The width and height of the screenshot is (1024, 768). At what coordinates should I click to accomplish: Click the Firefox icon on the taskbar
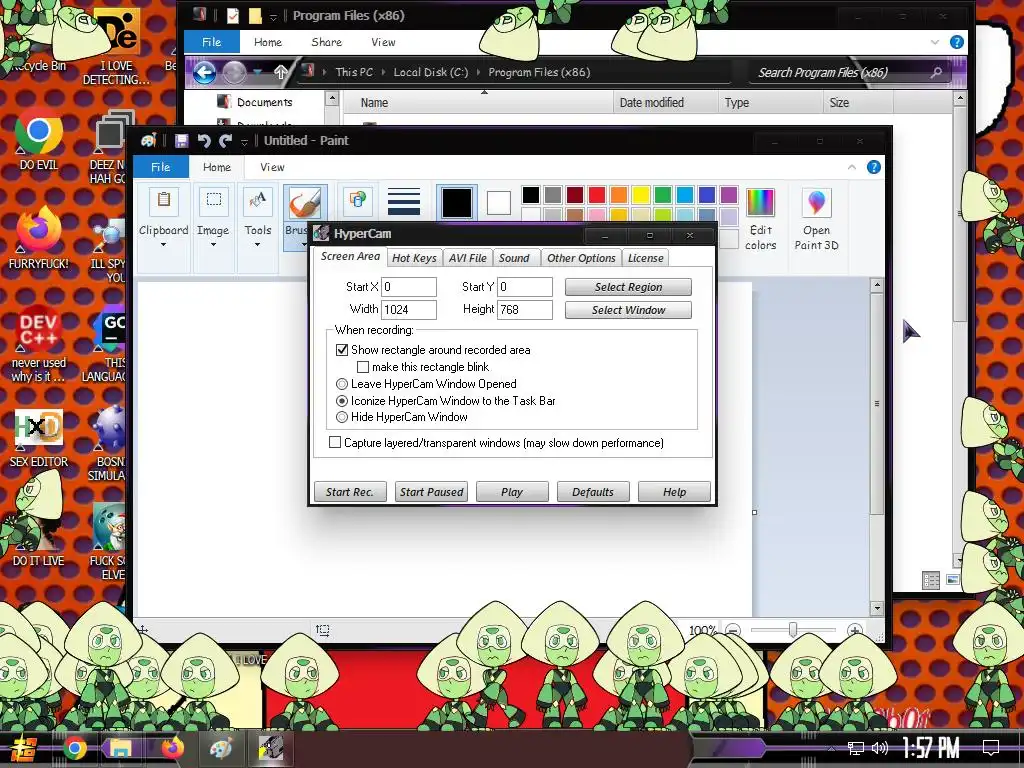click(172, 748)
